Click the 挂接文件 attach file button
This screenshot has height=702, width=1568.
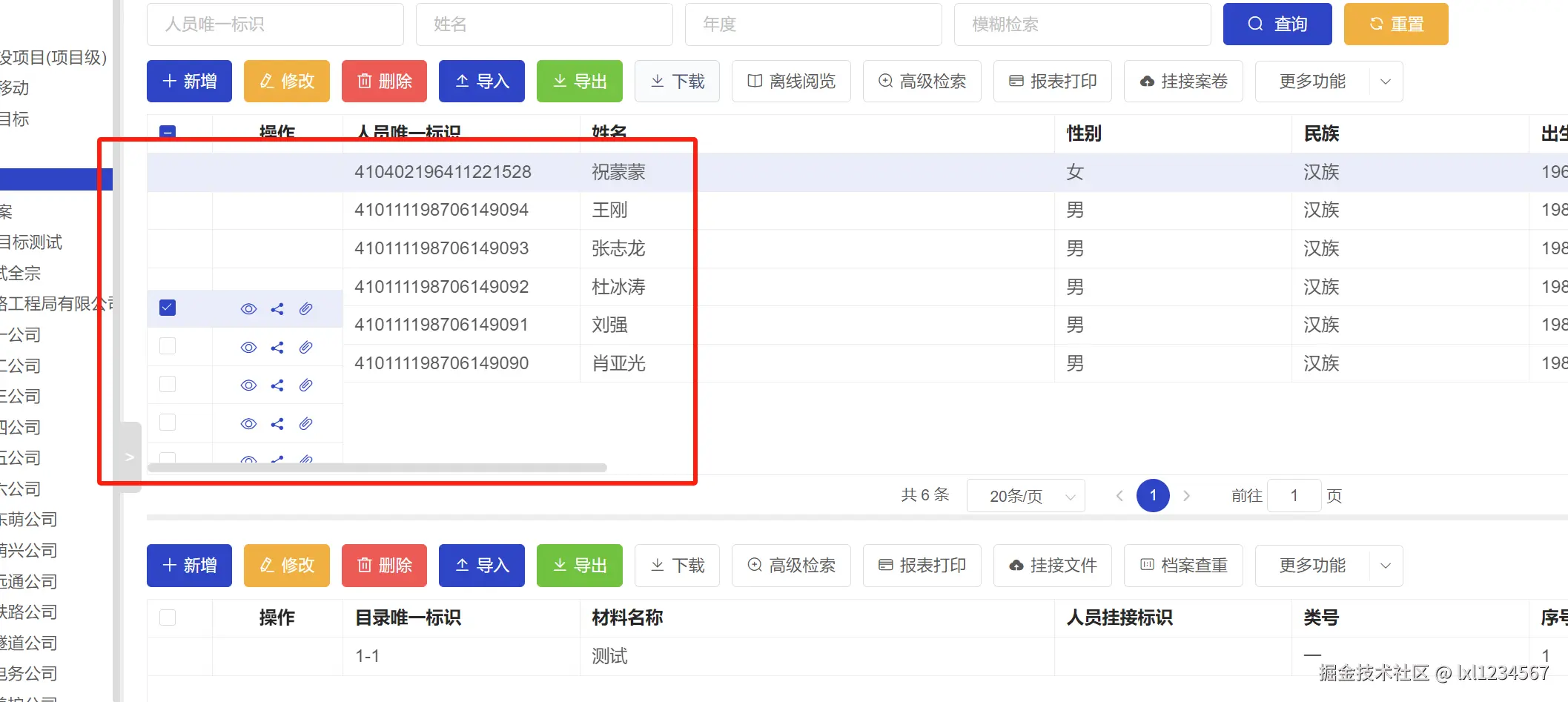click(1053, 566)
